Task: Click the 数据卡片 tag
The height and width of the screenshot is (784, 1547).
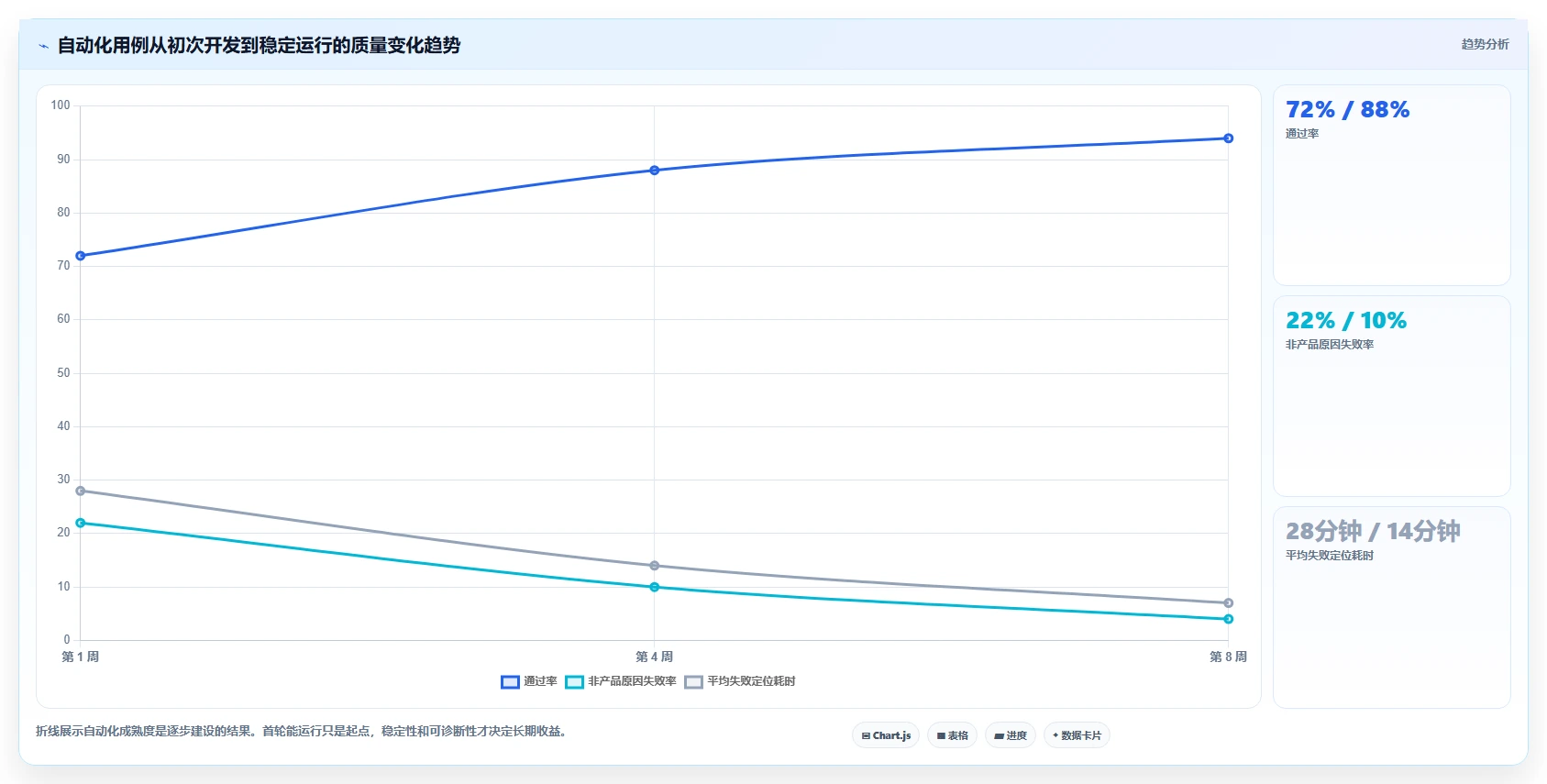Action: click(x=1077, y=735)
